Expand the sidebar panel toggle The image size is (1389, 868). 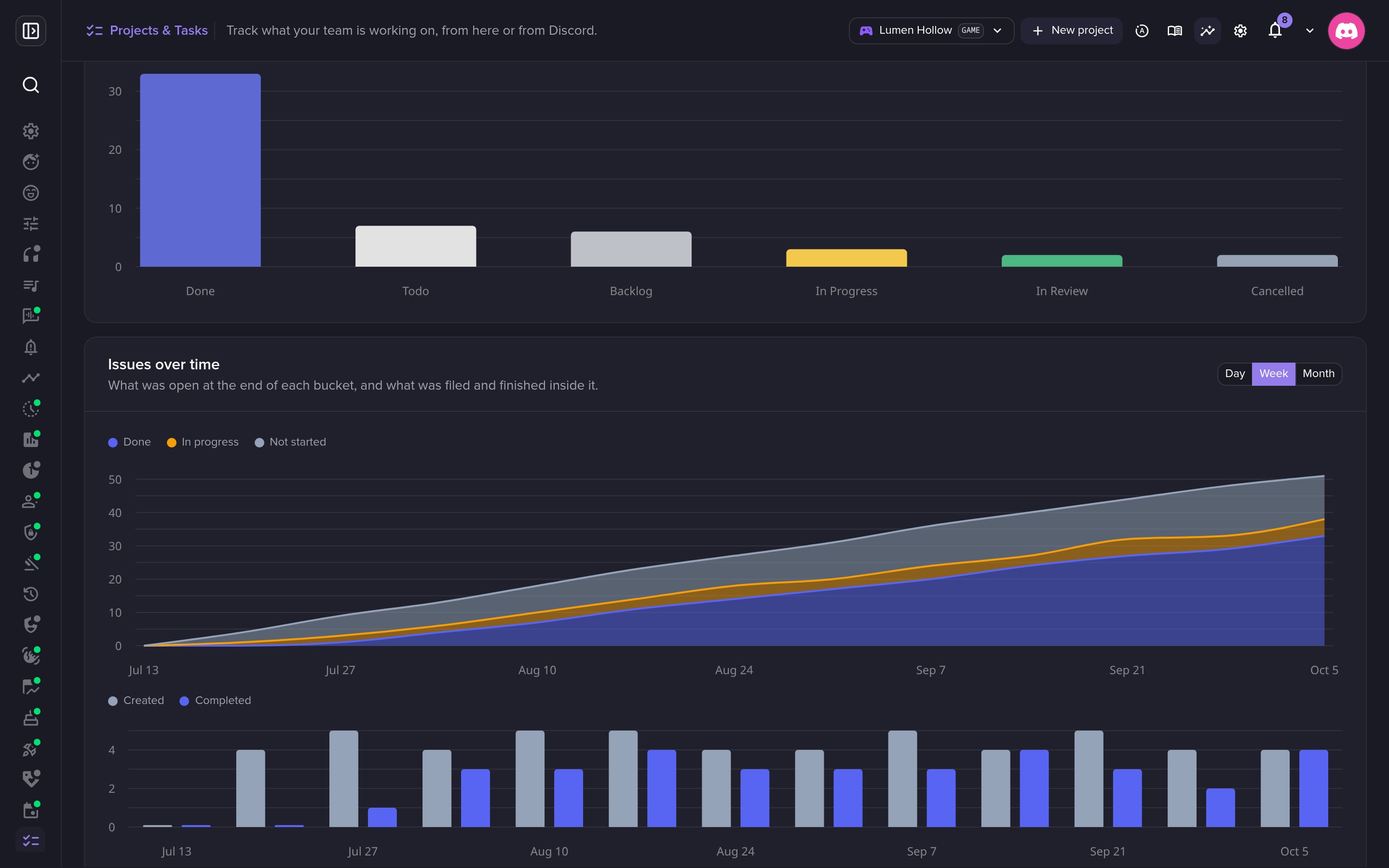(x=30, y=30)
